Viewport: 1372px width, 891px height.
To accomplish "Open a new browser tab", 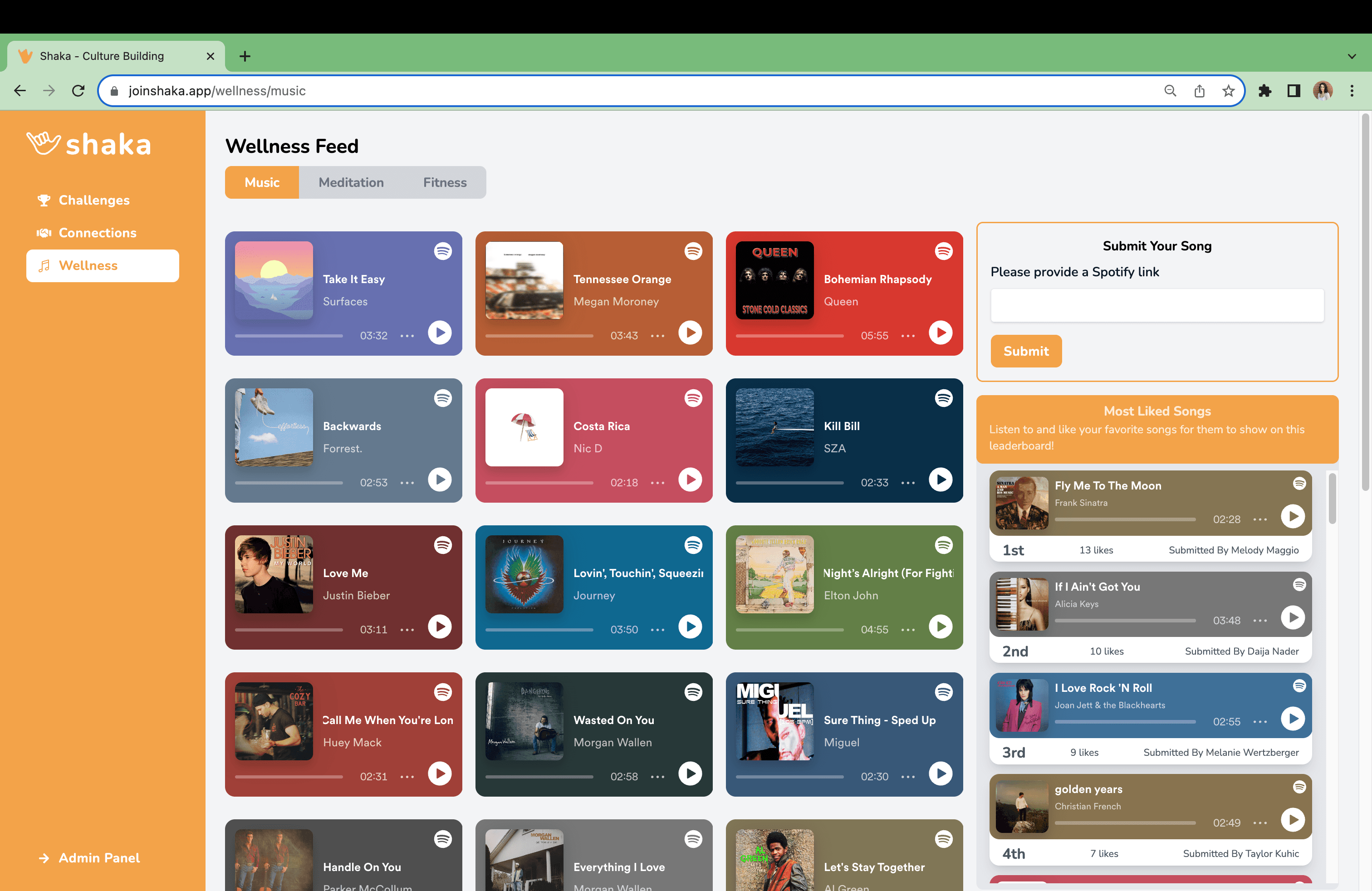I will 245,56.
